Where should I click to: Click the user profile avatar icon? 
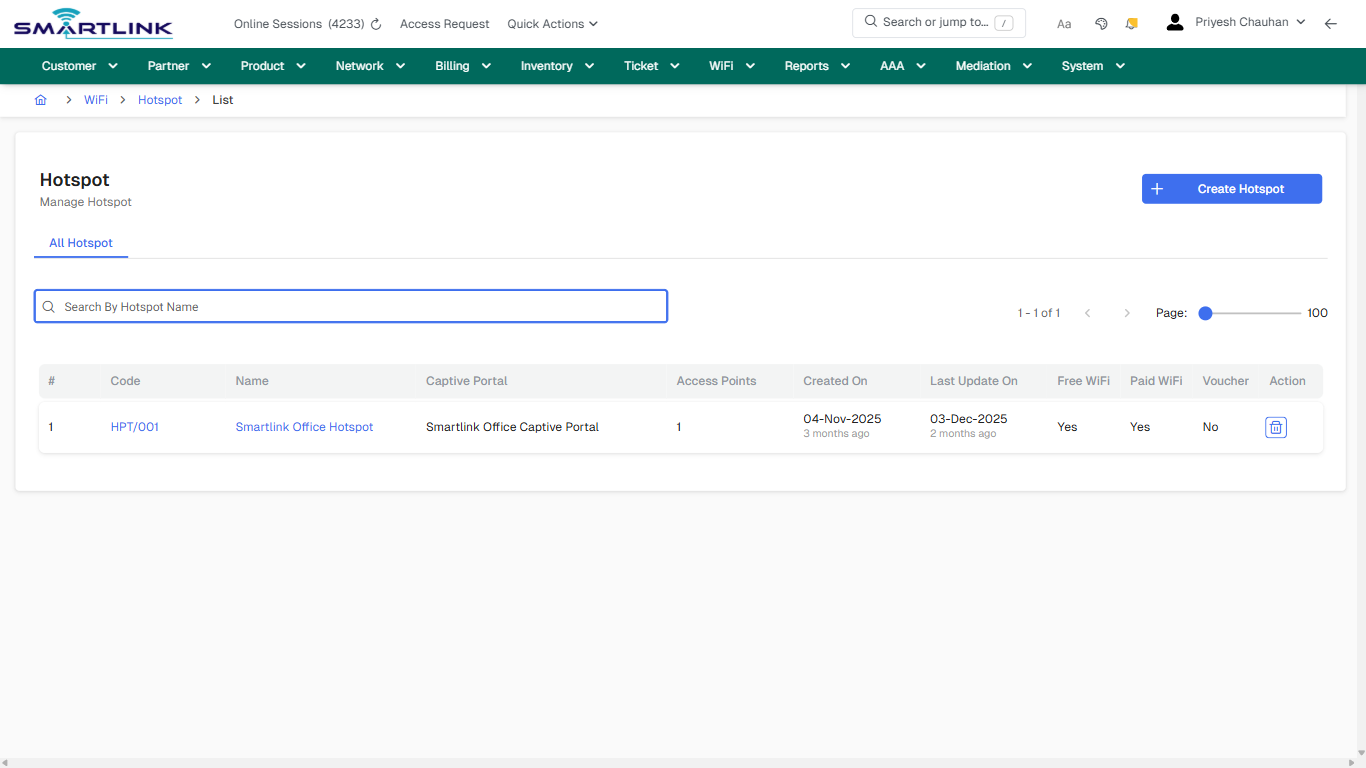1174,20
